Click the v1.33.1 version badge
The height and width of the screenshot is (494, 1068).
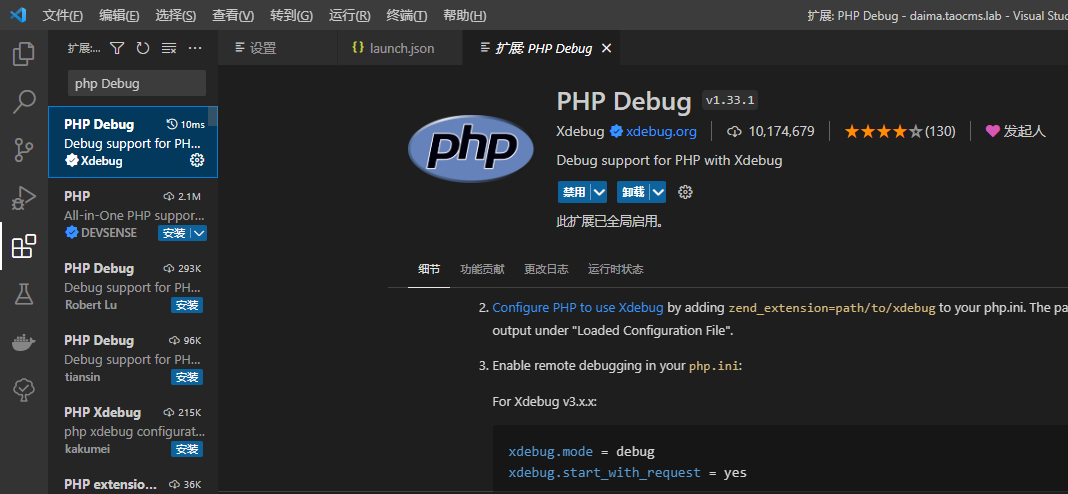(731, 101)
